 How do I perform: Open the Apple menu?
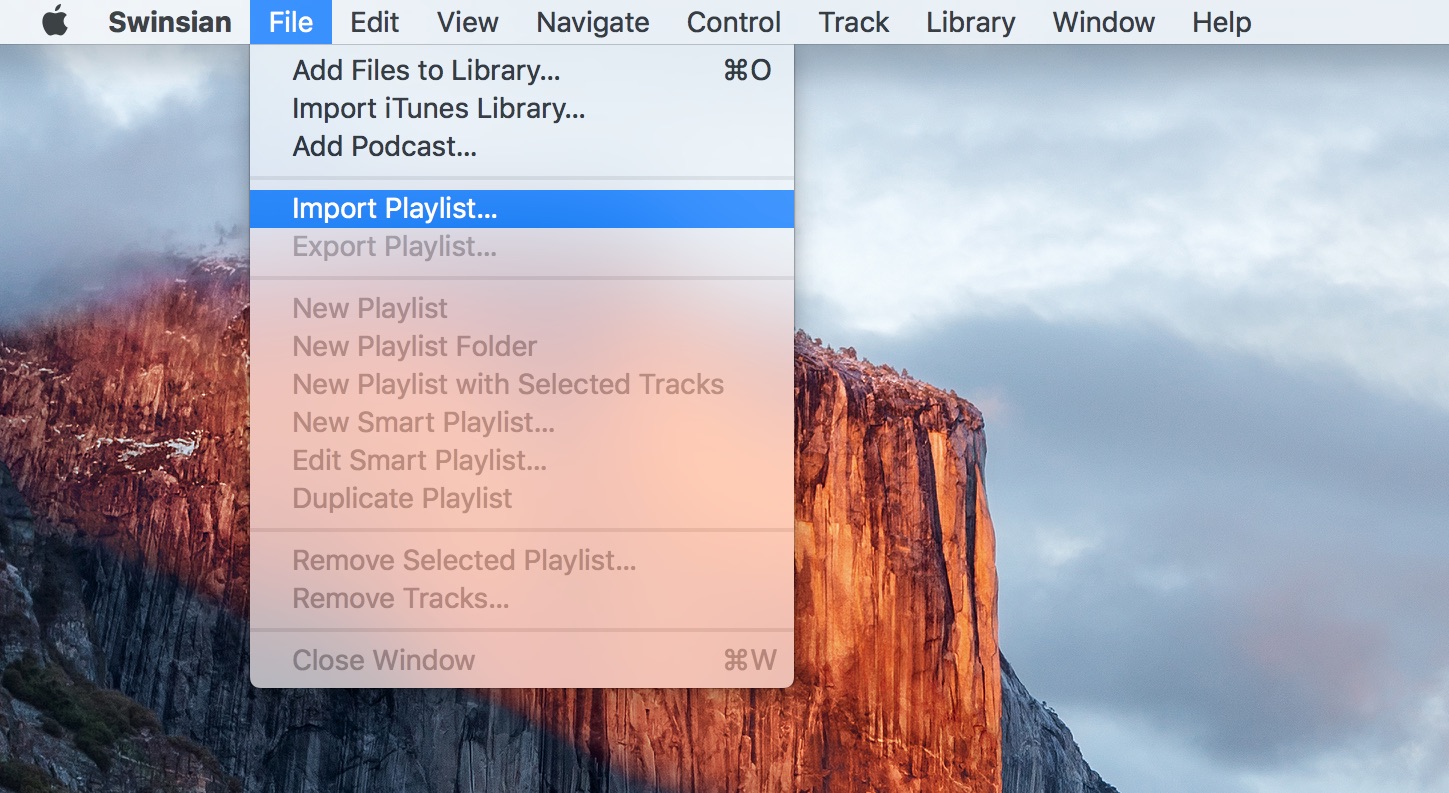[x=55, y=22]
